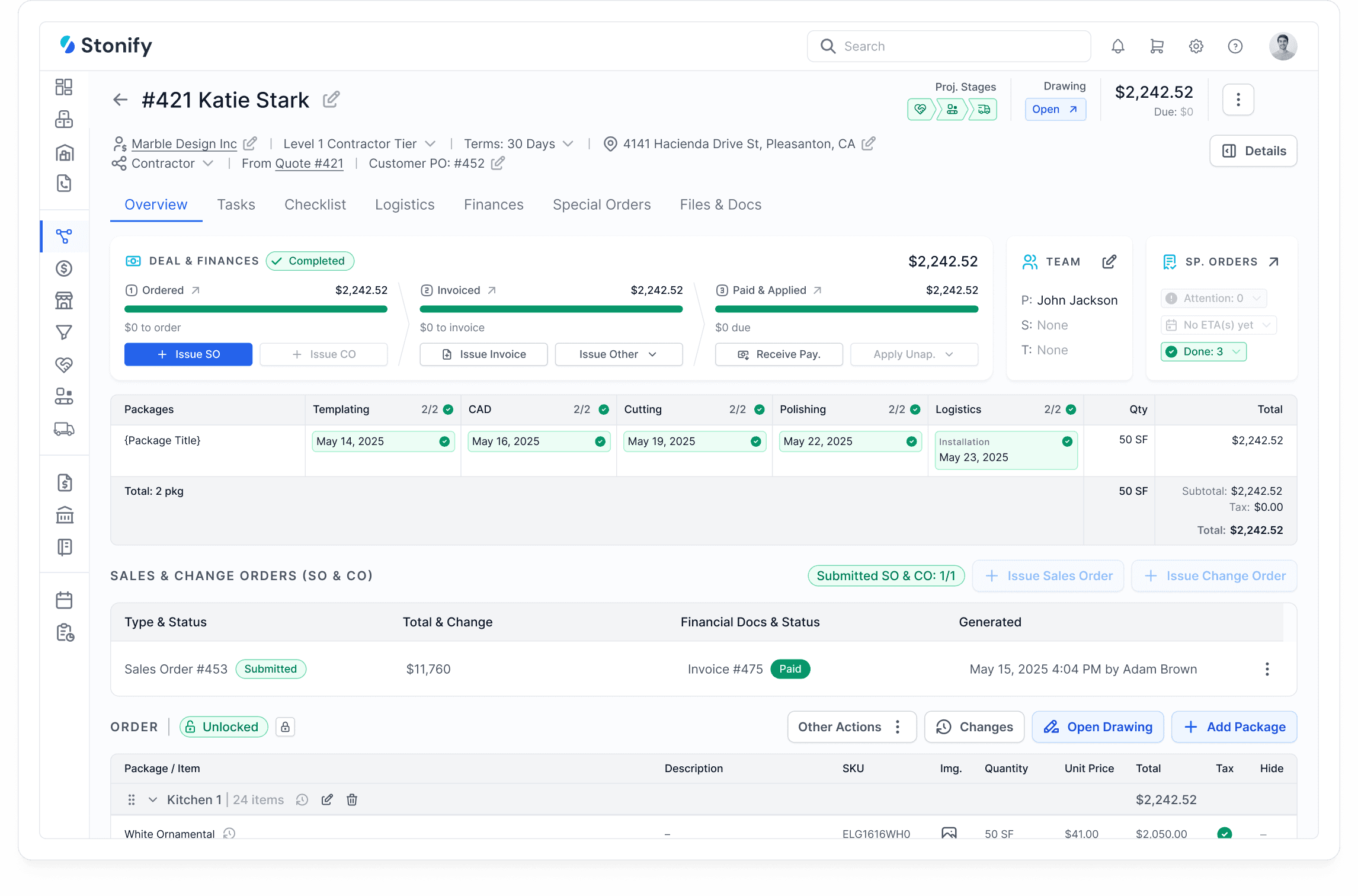
Task: Open the Contractor role dropdown
Action: coord(208,164)
